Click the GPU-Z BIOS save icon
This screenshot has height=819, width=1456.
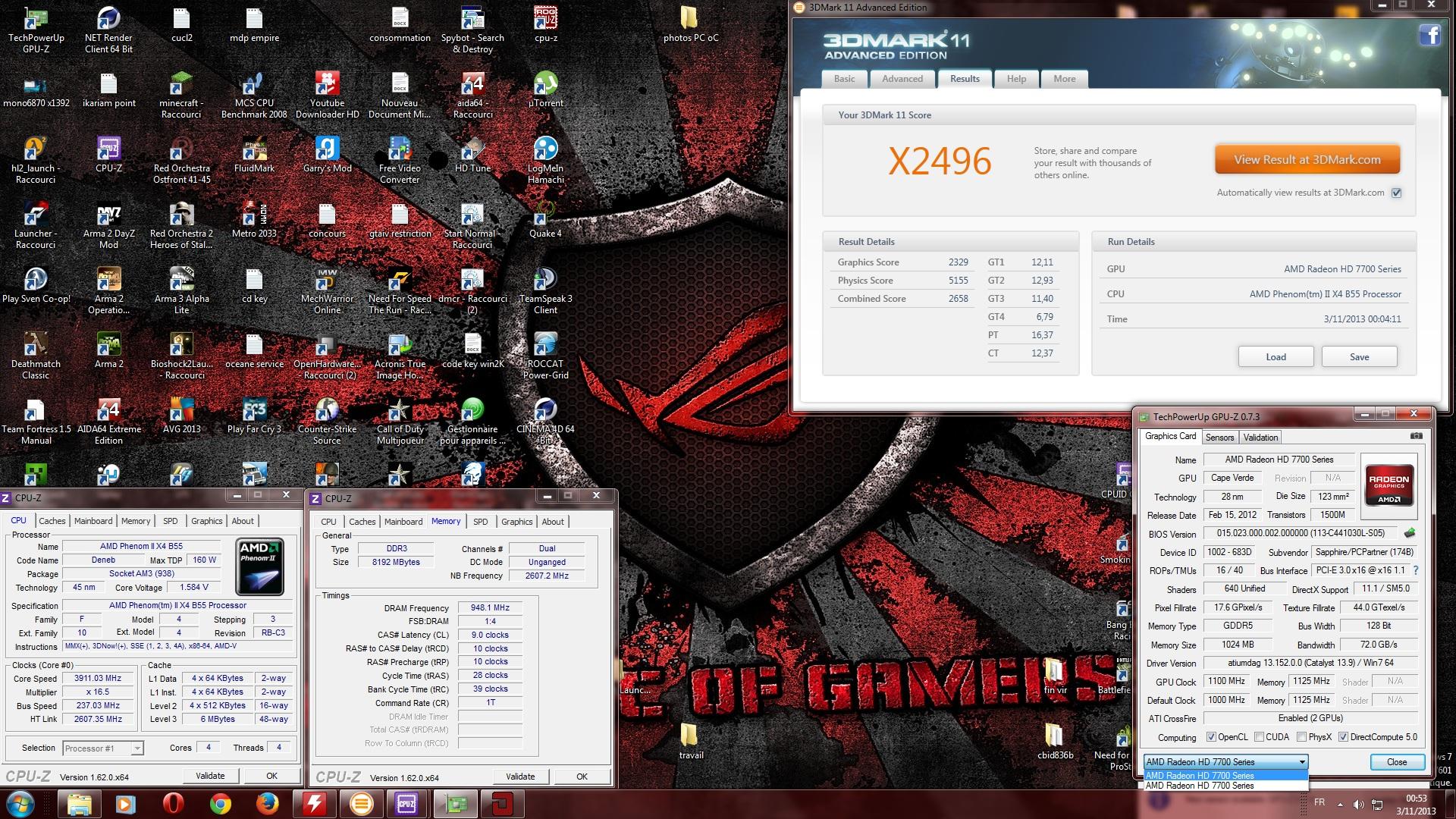coord(1410,533)
